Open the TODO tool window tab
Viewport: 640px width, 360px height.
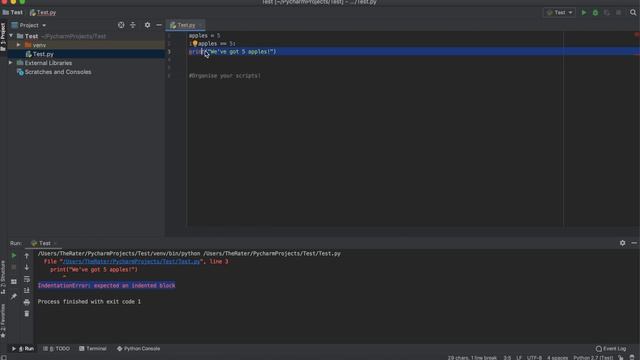pos(57,349)
